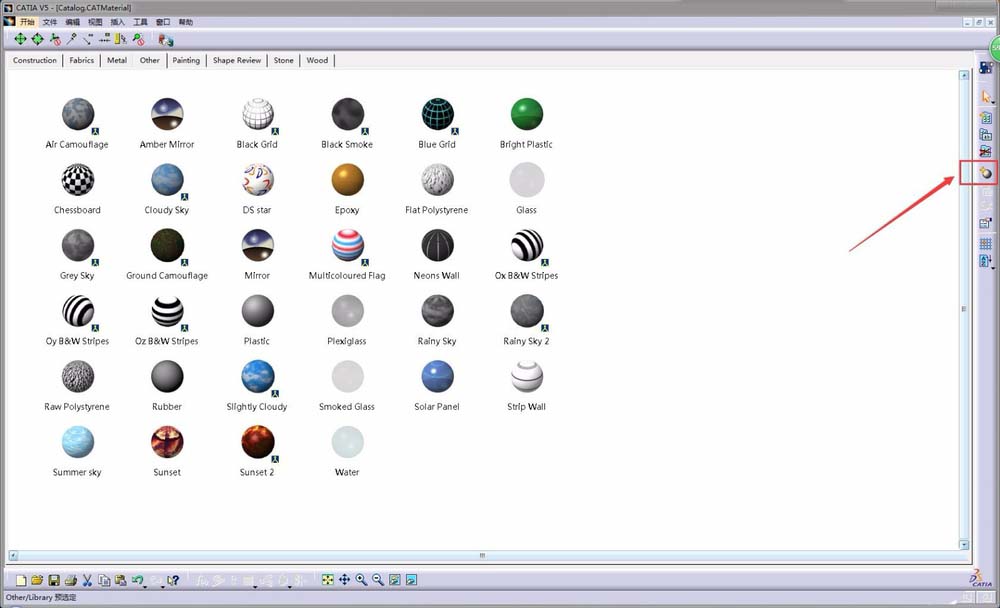Select the Multicoloured Flag material sphere
The height and width of the screenshot is (608, 1000).
coord(348,246)
